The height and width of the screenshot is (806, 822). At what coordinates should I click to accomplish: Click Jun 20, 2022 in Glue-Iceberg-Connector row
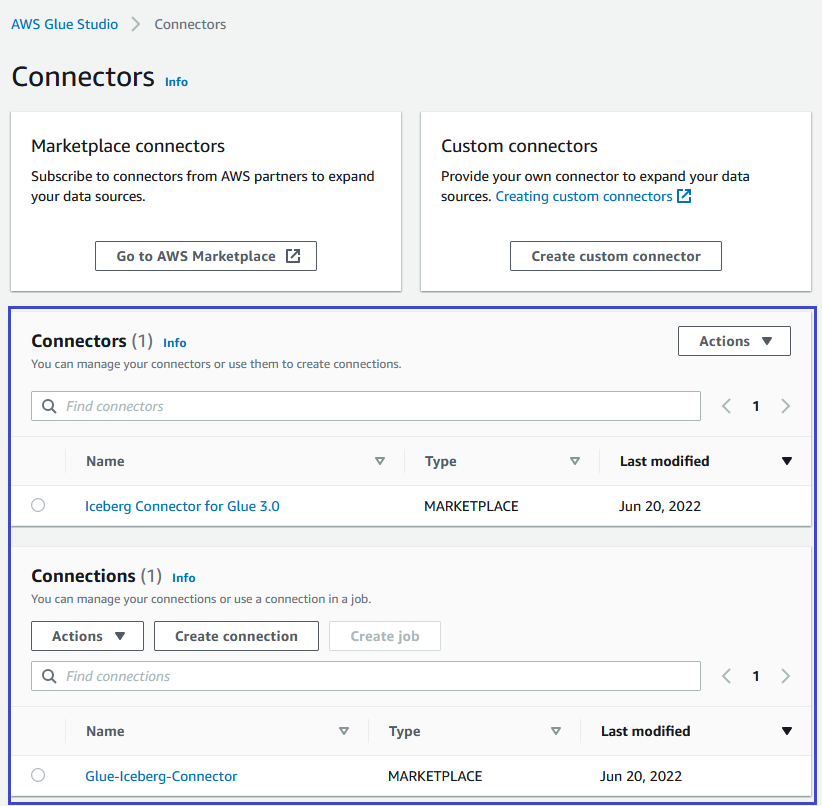pos(641,776)
